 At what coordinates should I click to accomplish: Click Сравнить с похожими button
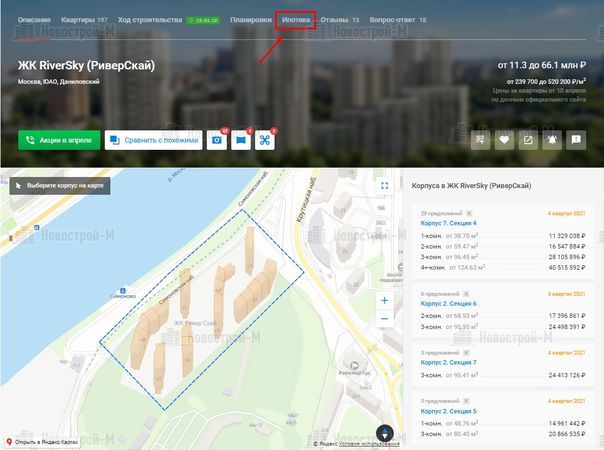tap(153, 141)
